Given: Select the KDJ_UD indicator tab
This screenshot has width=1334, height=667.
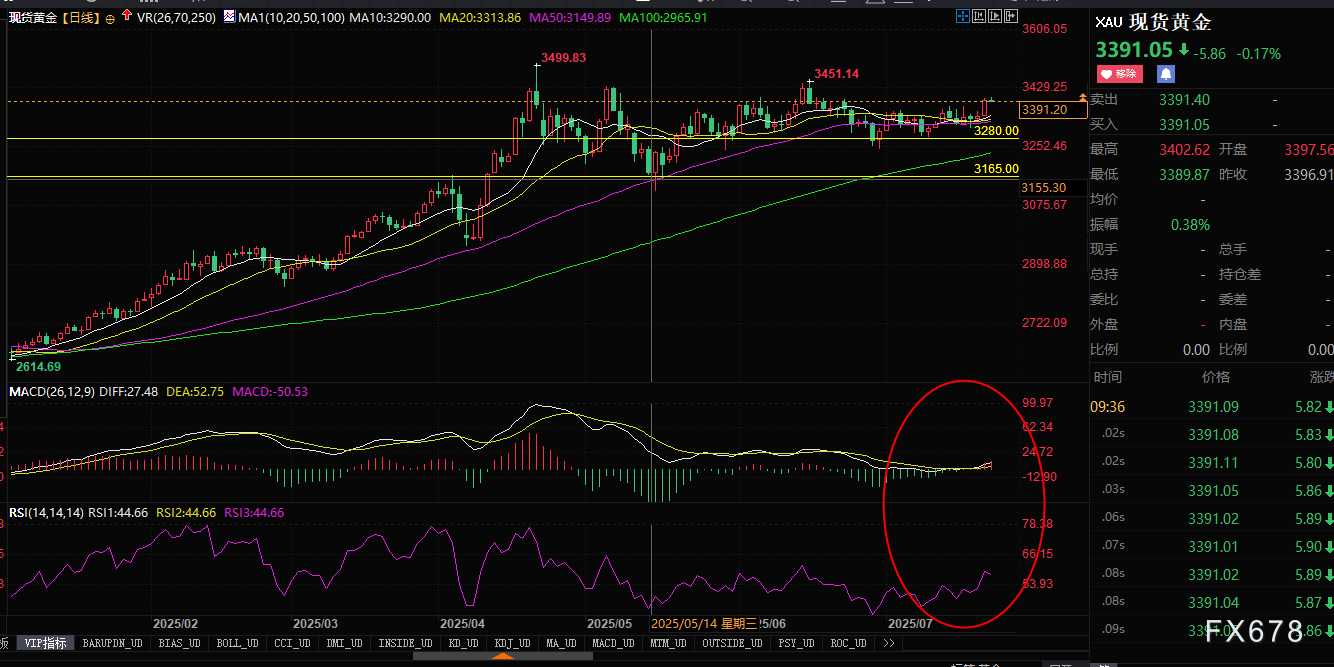Looking at the screenshot, I should click(x=510, y=643).
